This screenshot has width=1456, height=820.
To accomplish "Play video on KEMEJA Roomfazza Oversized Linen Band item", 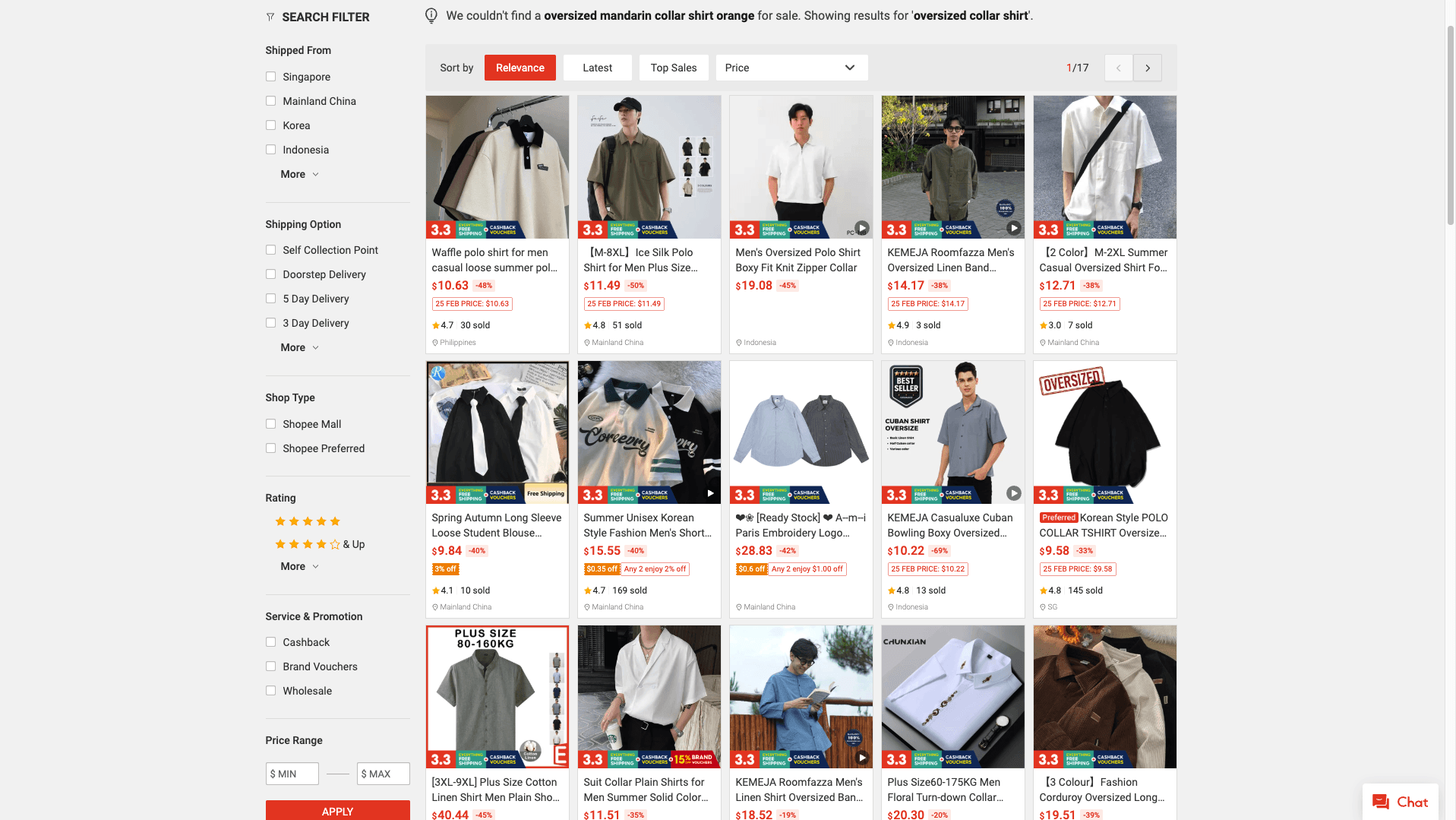I will [x=1014, y=228].
